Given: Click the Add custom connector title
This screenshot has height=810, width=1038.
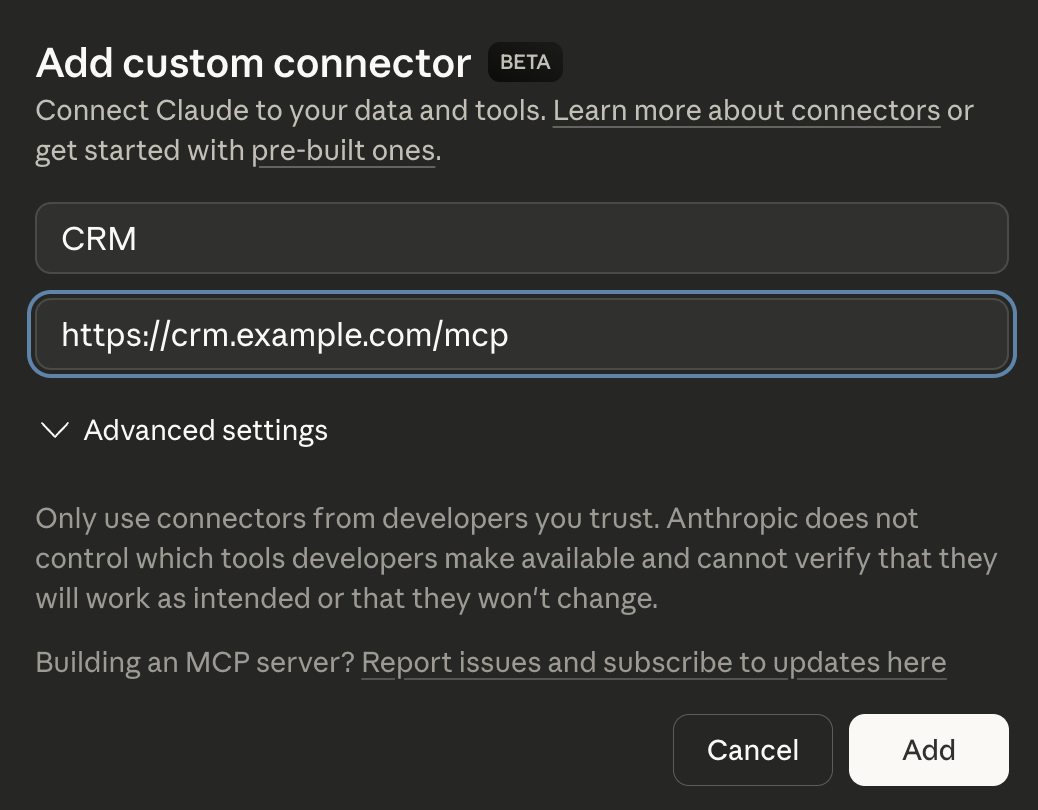Looking at the screenshot, I should click(x=252, y=62).
